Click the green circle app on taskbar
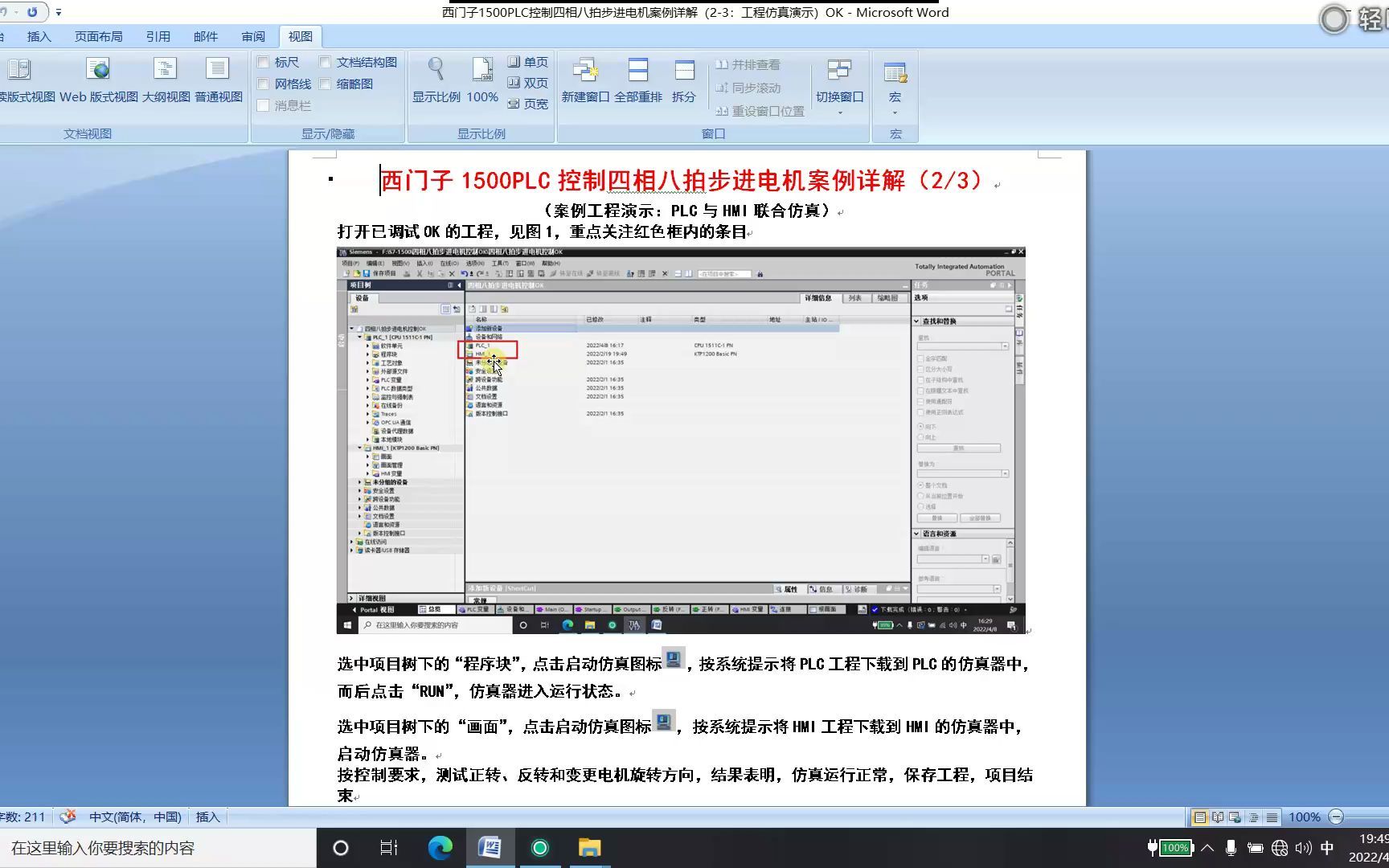This screenshot has width=1389, height=868. click(539, 848)
